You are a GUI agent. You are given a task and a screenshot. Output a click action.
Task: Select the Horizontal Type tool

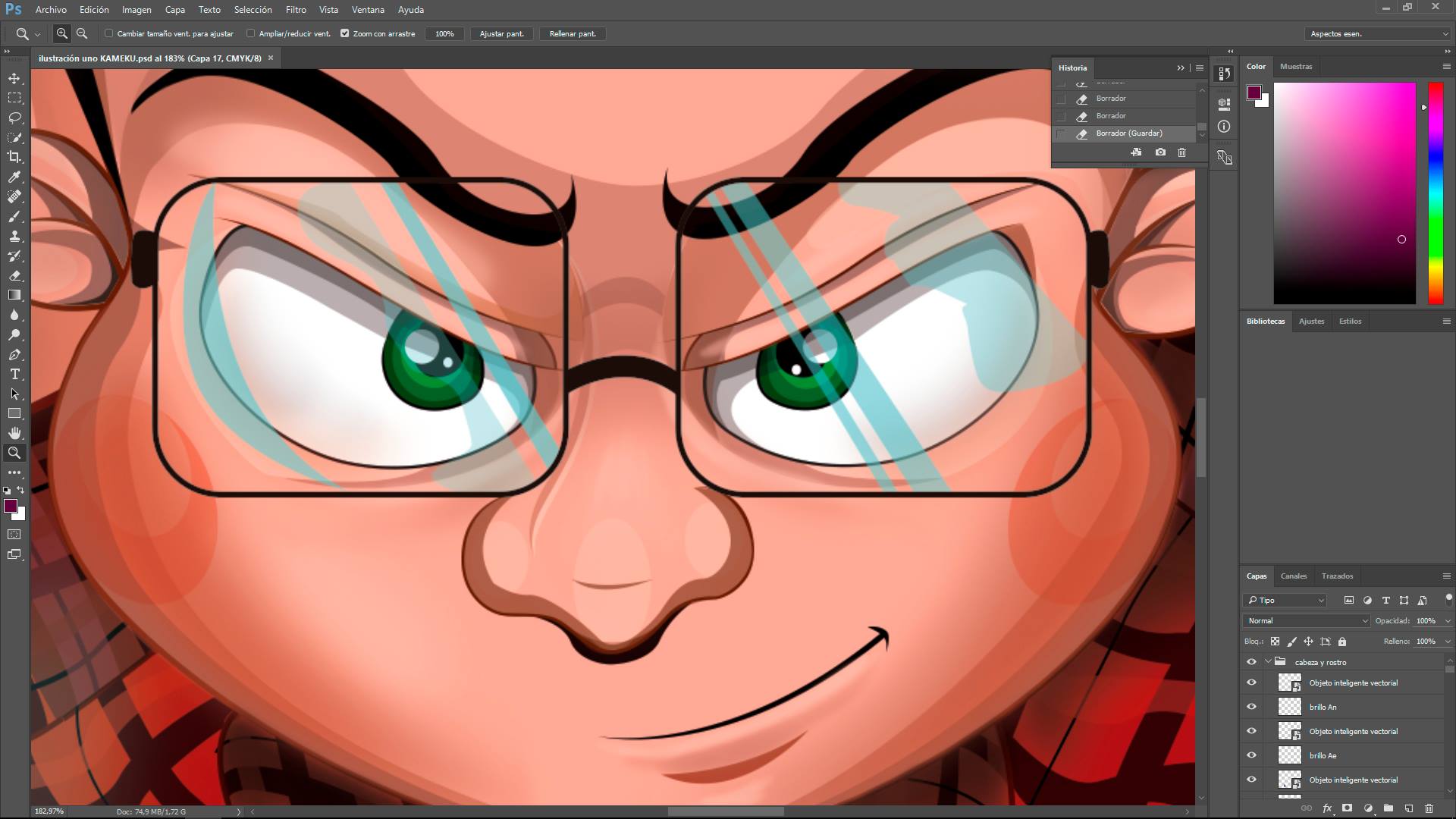[14, 374]
